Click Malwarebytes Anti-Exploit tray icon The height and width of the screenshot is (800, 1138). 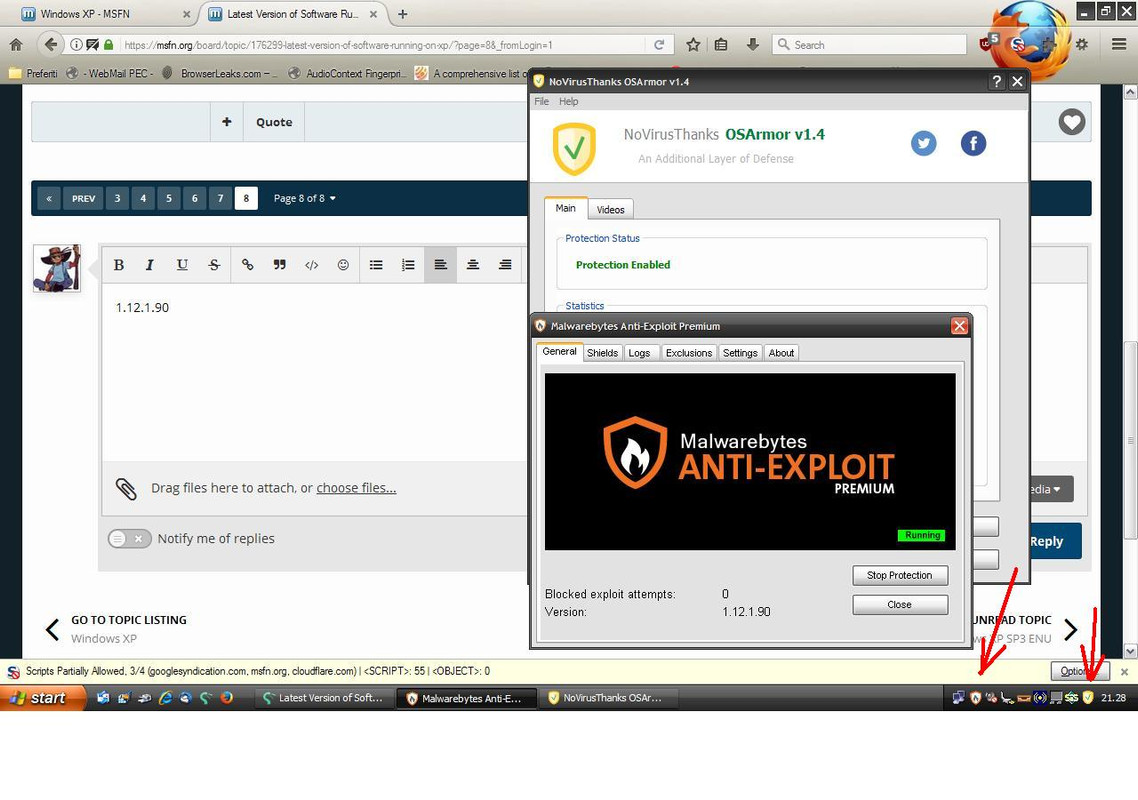975,698
